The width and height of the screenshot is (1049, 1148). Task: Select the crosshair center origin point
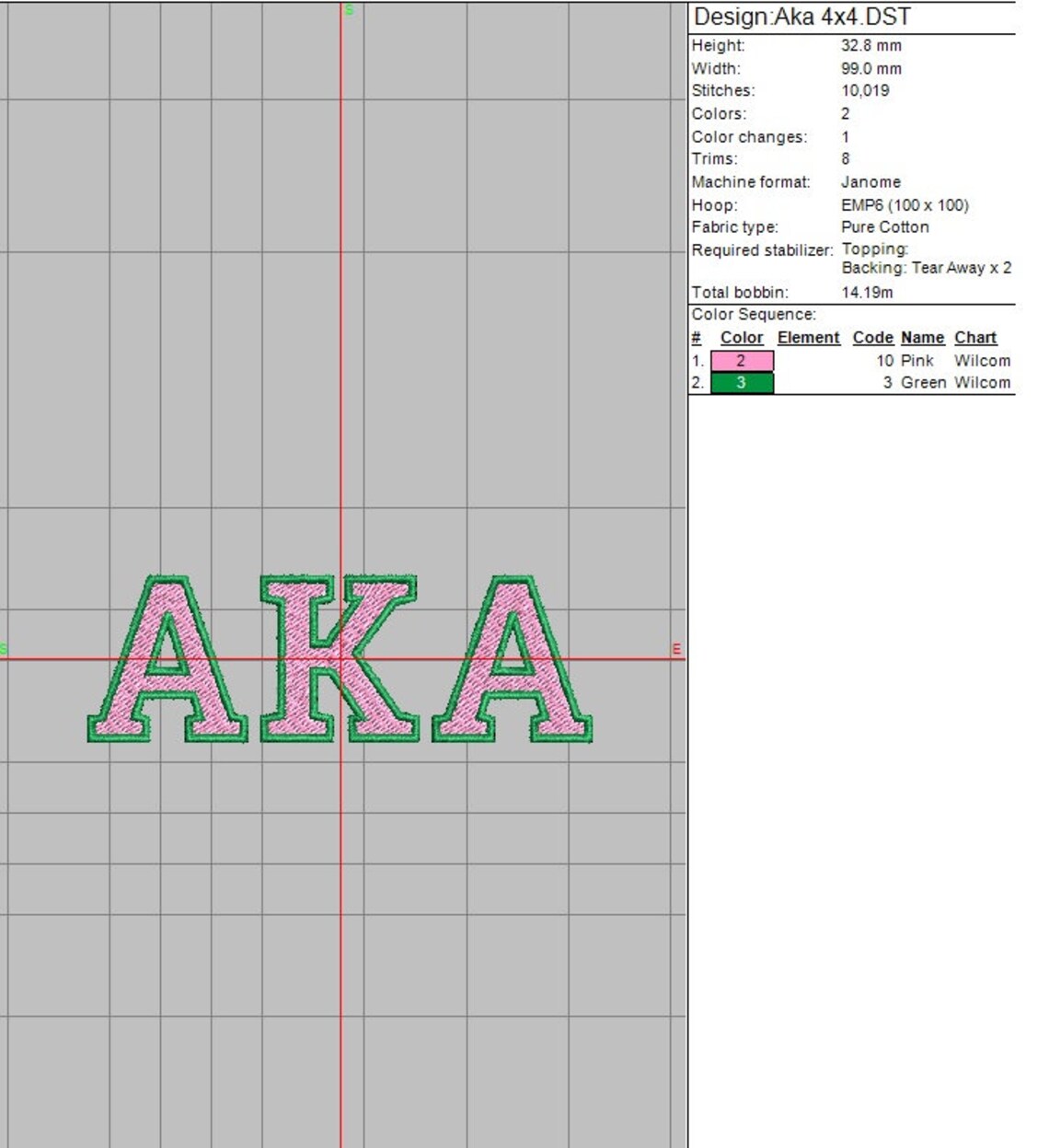tap(342, 660)
